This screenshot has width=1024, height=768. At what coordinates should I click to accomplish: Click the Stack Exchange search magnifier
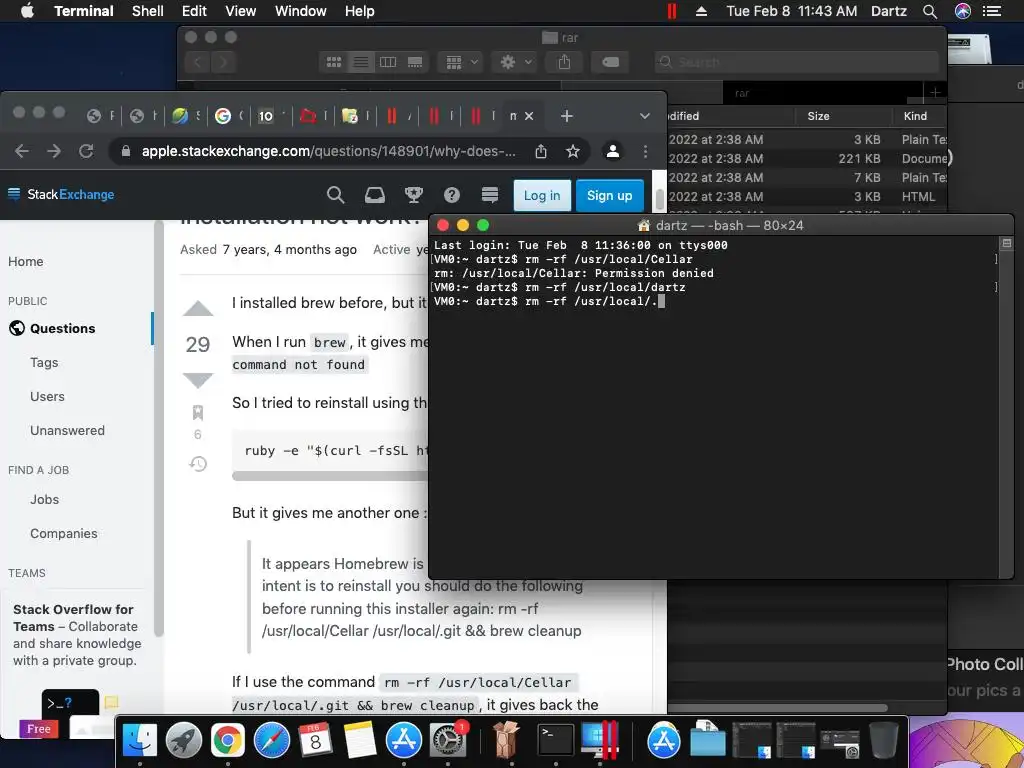(x=335, y=195)
